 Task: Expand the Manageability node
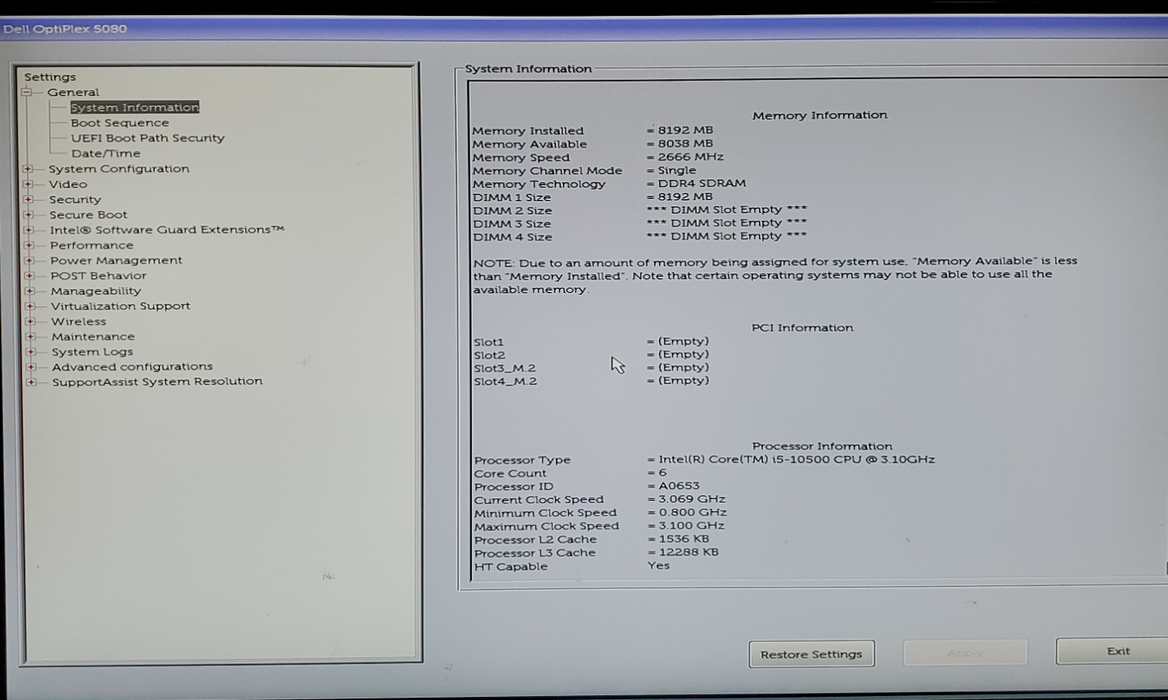30,291
